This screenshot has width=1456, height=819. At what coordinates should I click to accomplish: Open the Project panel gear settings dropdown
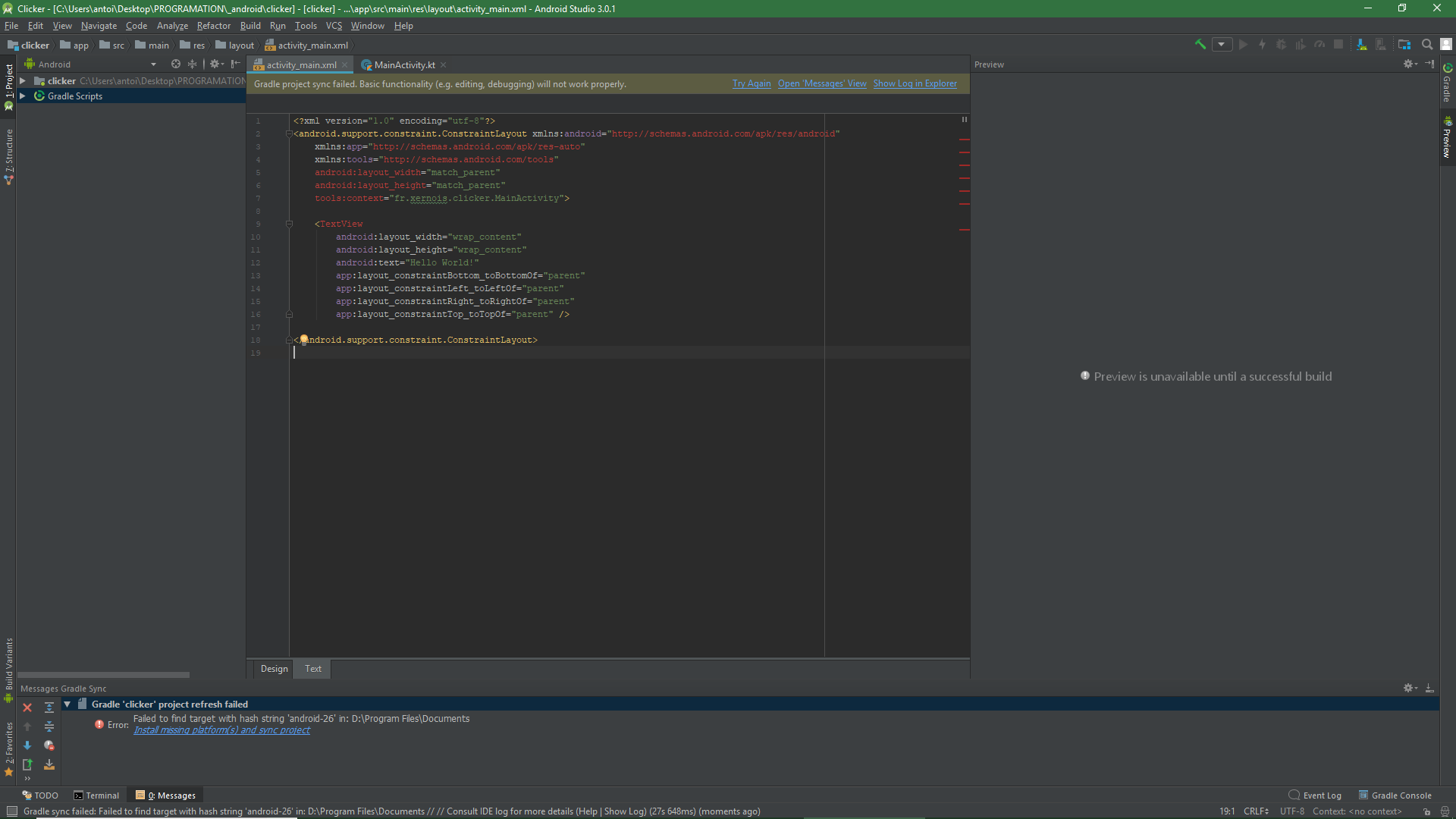(x=217, y=64)
